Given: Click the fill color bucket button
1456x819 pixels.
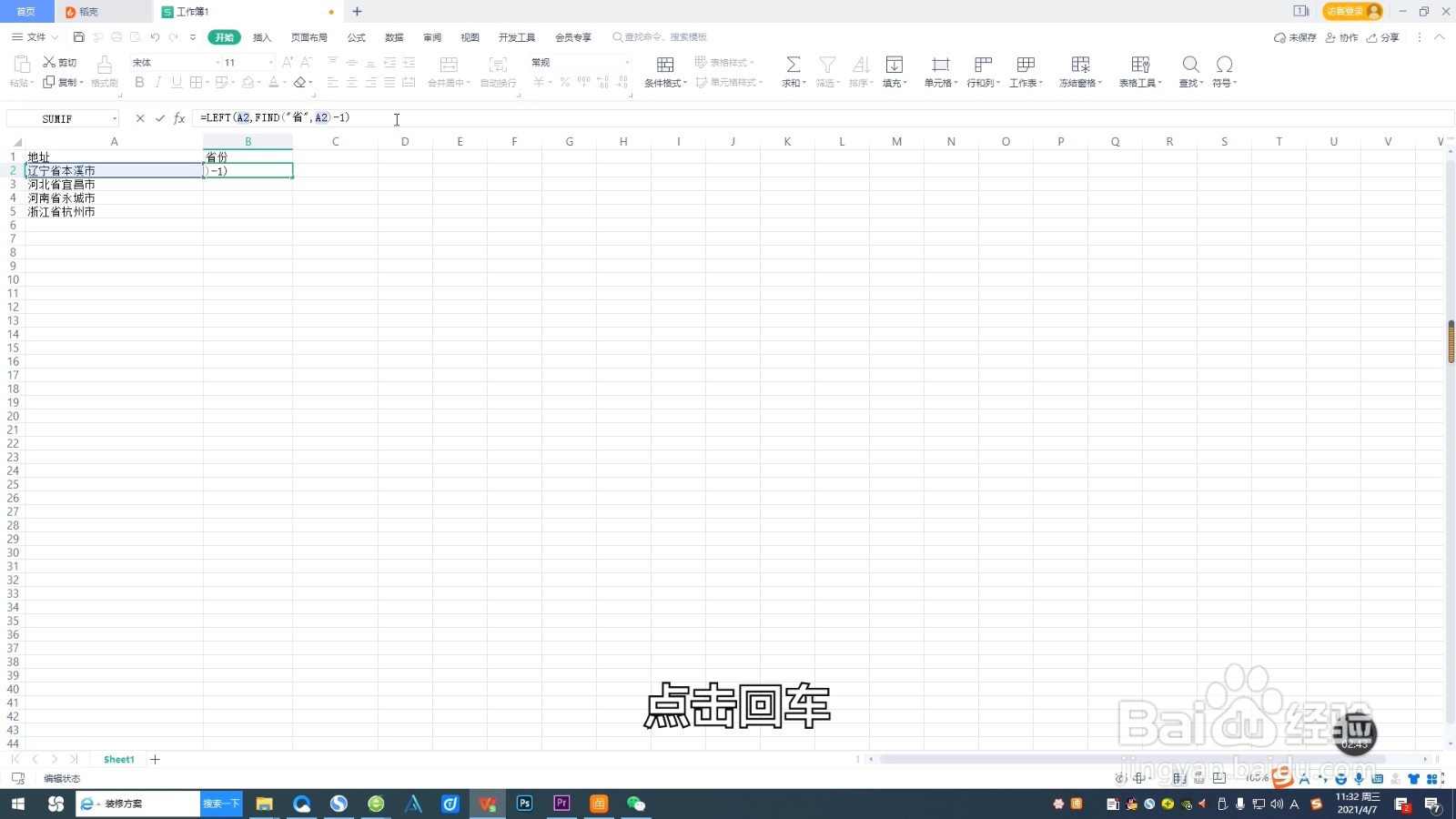Looking at the screenshot, I should point(248,82).
